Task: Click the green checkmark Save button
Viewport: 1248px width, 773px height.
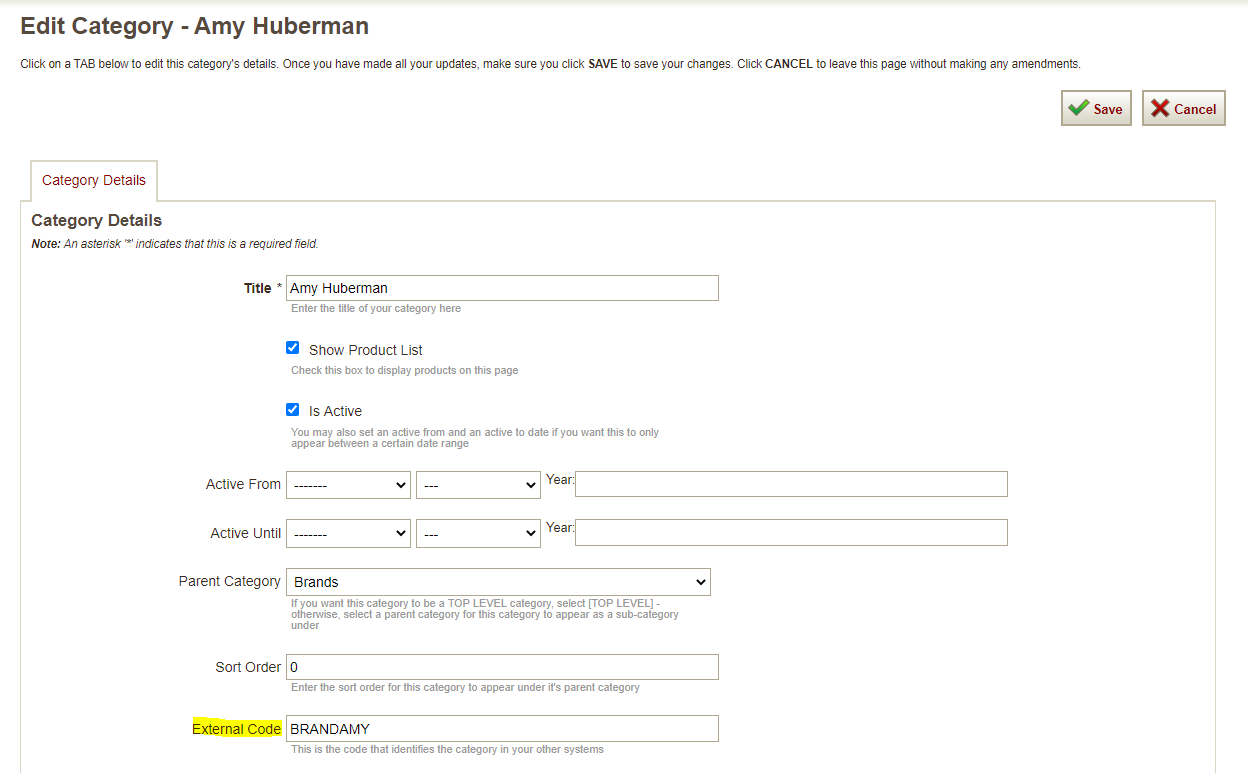Action: pos(1096,109)
